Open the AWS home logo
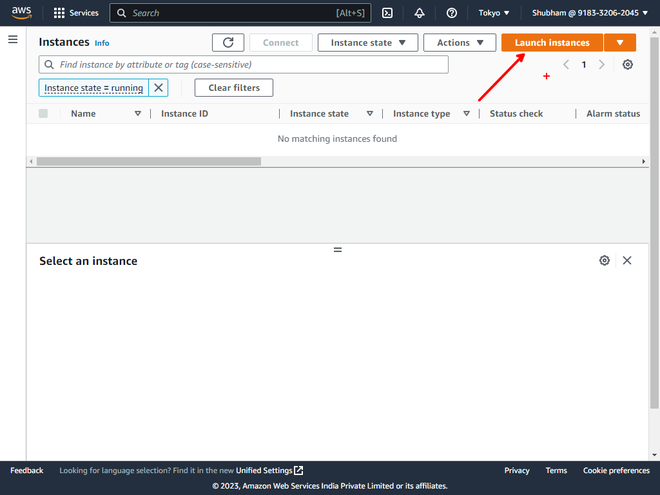This screenshot has height=495, width=660. (x=21, y=13)
